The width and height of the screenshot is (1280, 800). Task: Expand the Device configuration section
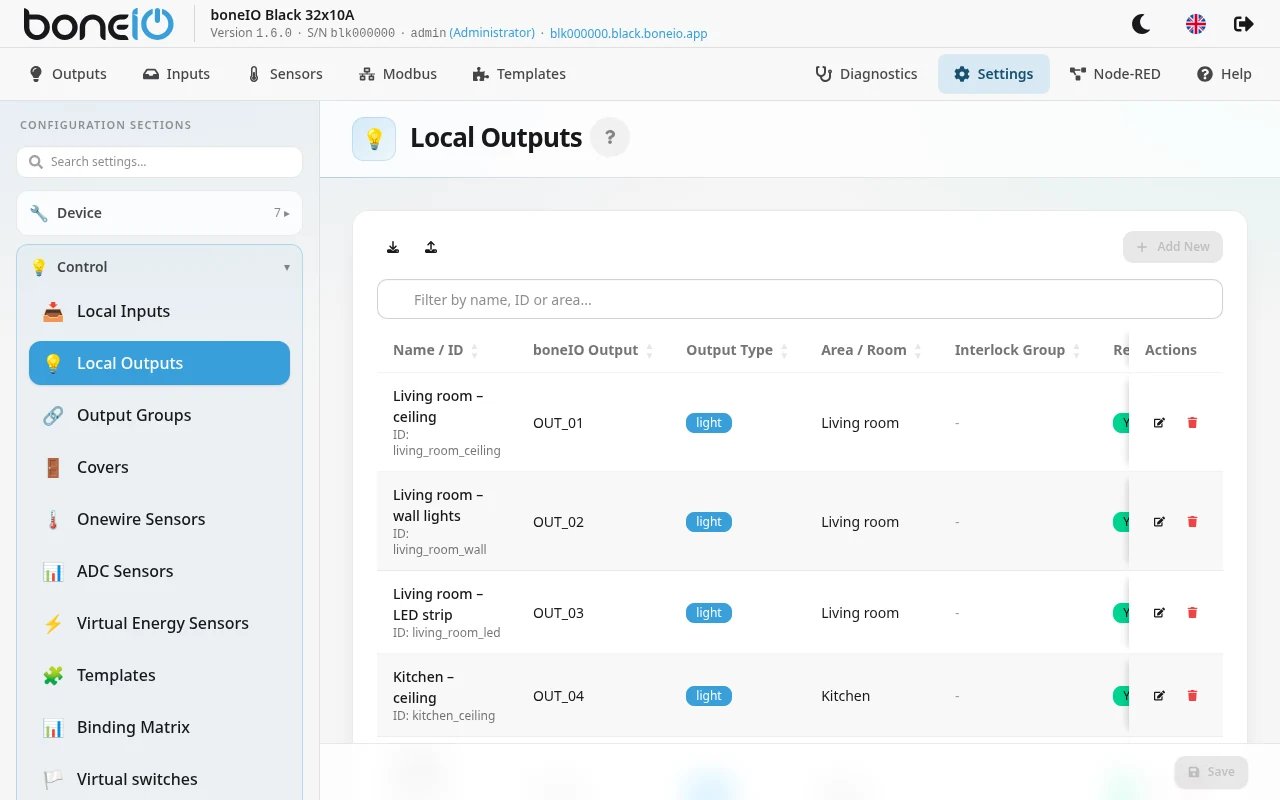pyautogui.click(x=159, y=213)
